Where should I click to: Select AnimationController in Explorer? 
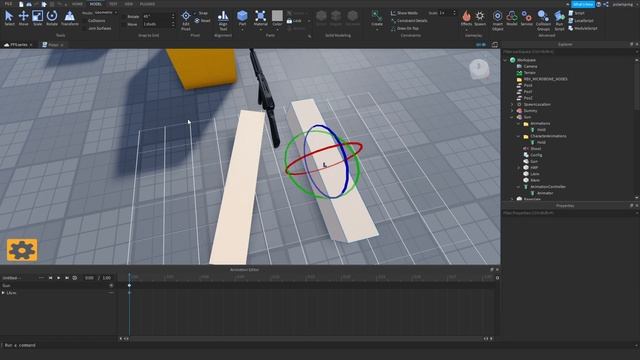click(x=548, y=187)
